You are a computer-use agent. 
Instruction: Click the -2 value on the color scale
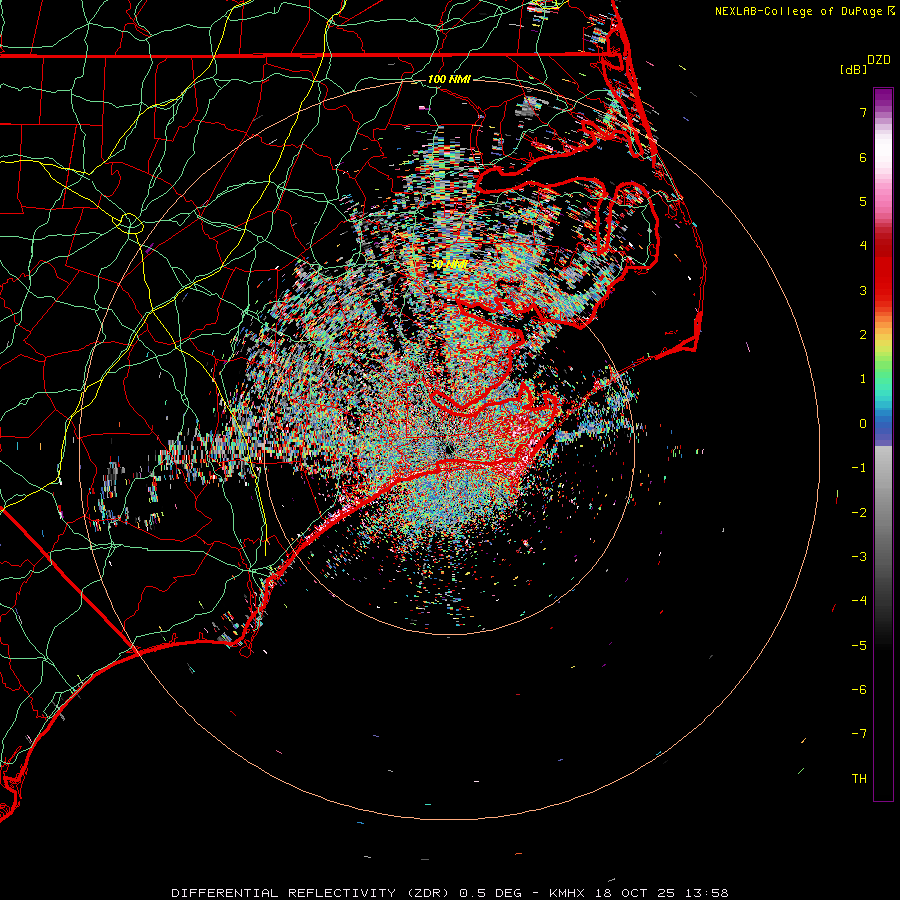click(859, 513)
